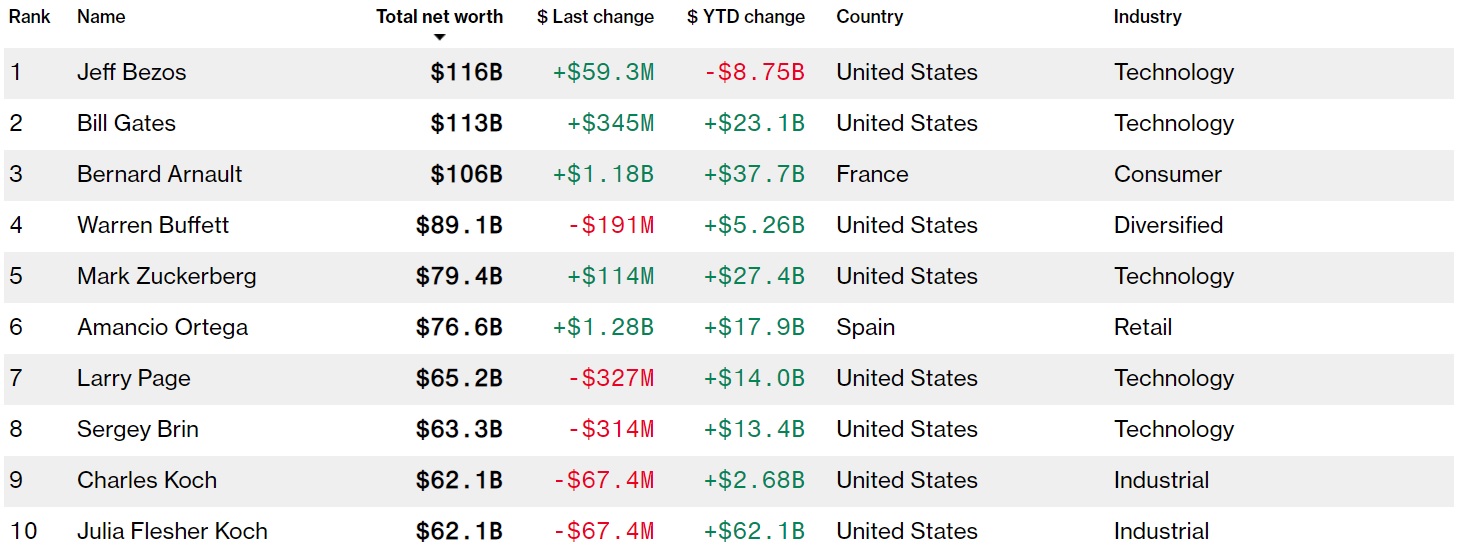1459x555 pixels.
Task: Click Sergey Brin's name
Action: pos(137,430)
